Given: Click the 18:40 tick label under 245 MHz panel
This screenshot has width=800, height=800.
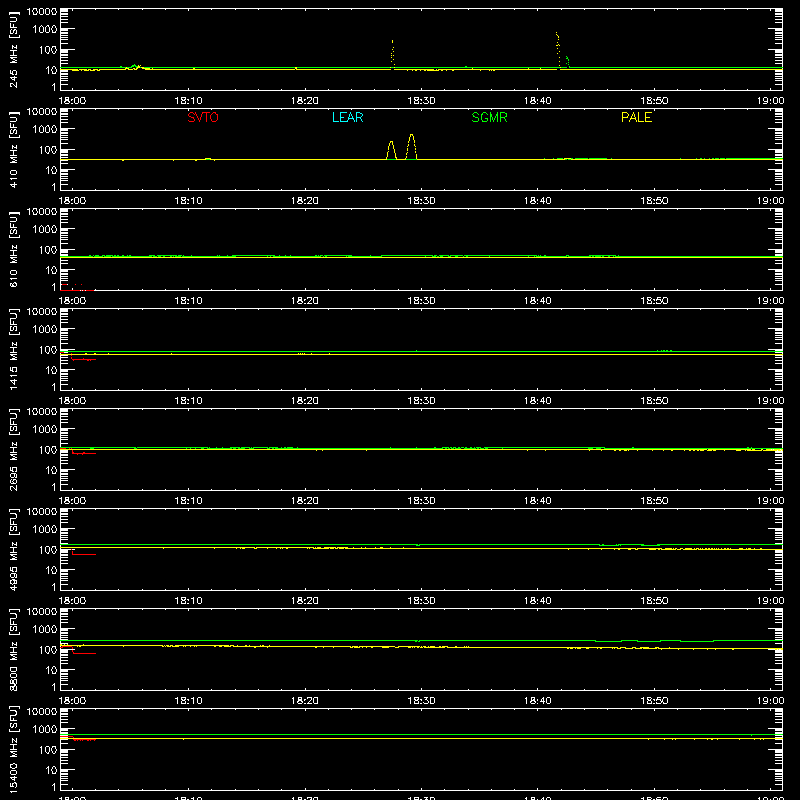Looking at the screenshot, I should coord(537,101).
